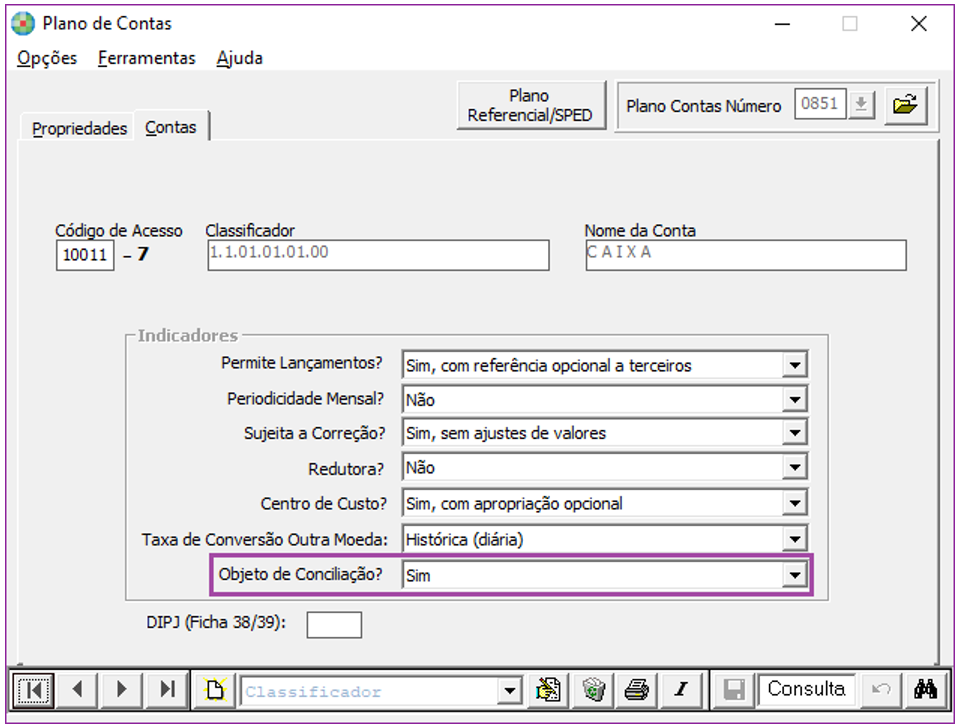
Task: Expand the Centro de Custo dropdown
Action: (795, 503)
